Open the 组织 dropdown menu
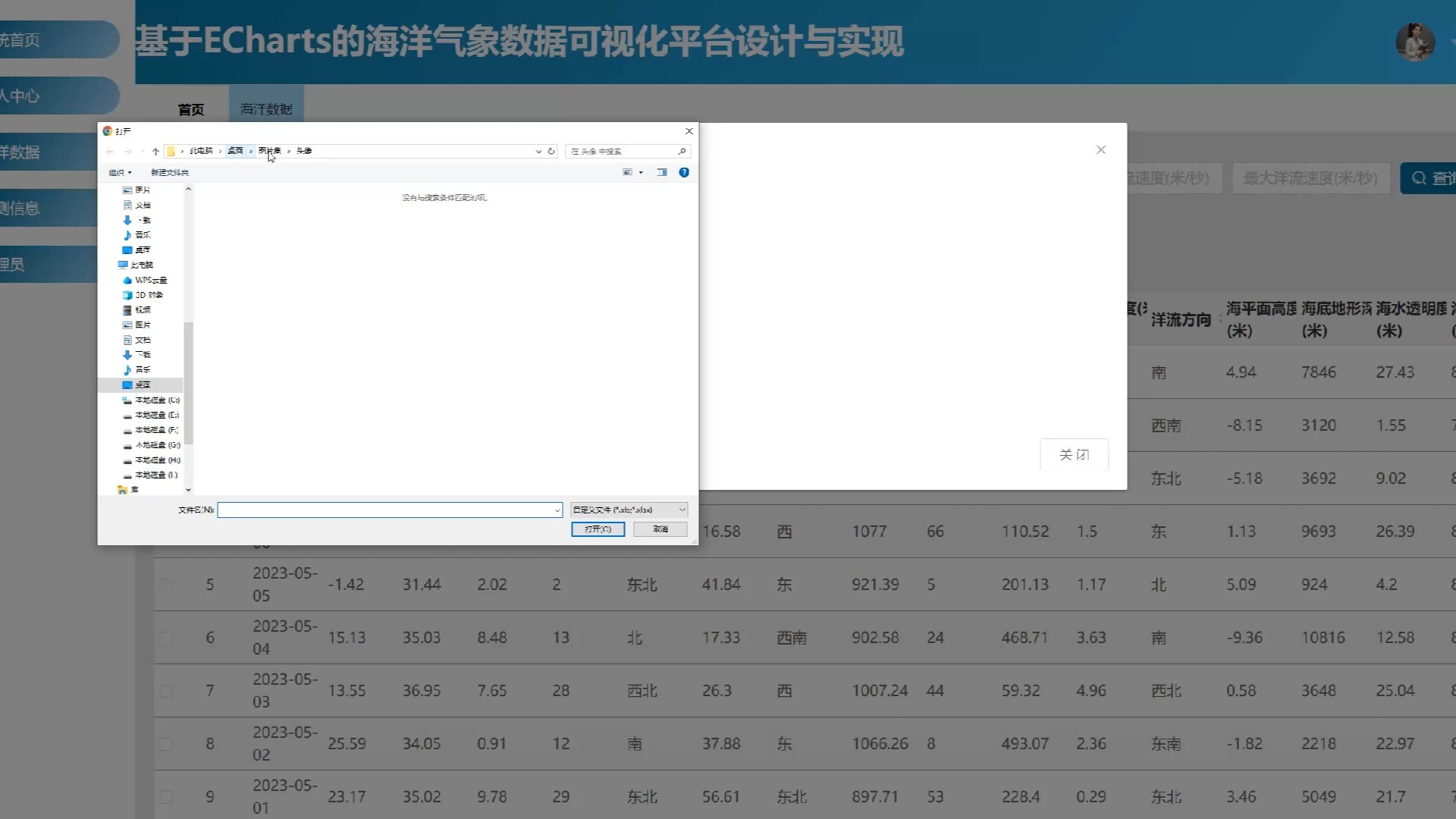Viewport: 1456px width, 819px height. 120,173
